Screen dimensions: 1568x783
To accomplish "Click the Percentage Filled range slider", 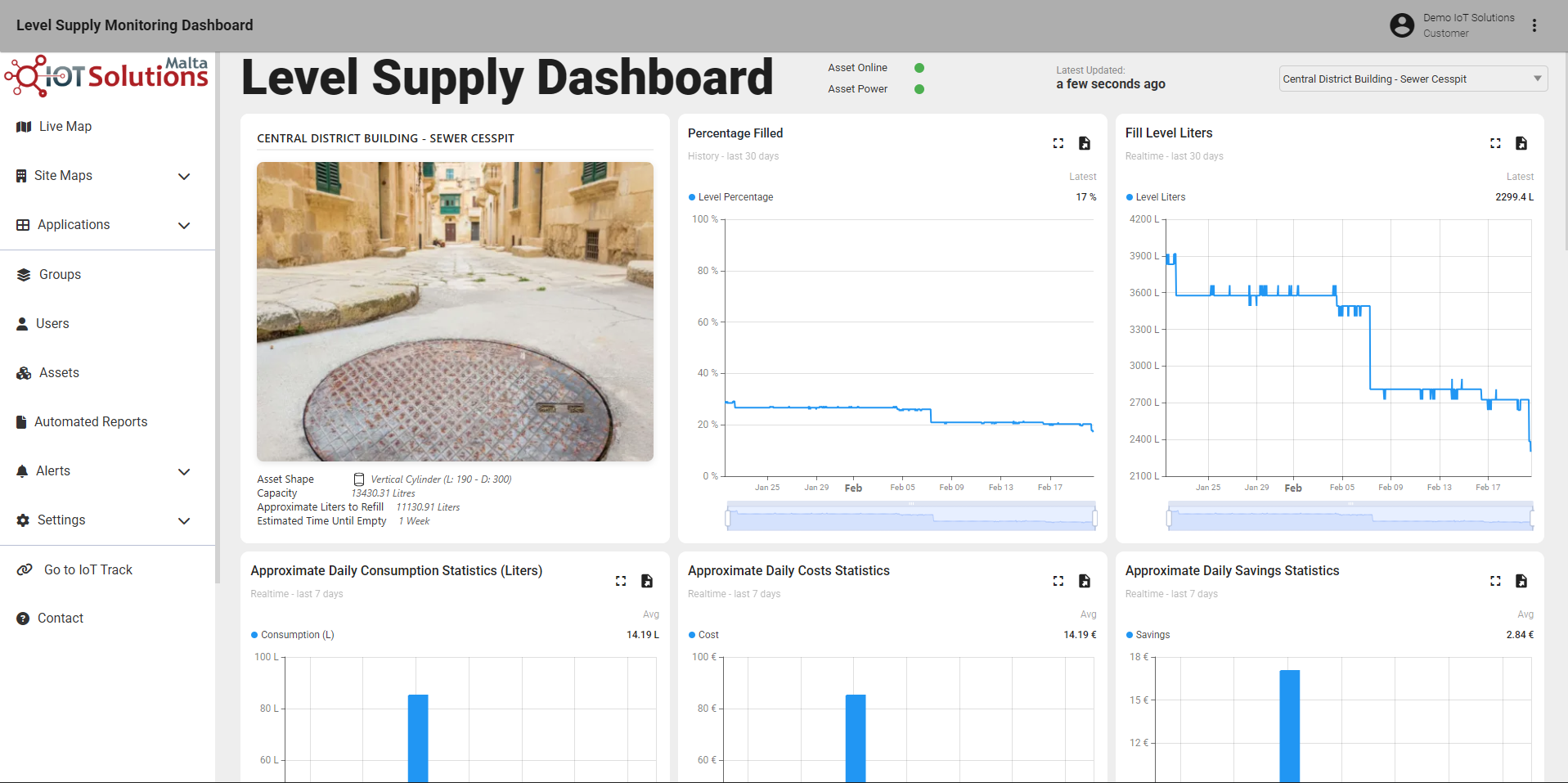I will (911, 517).
